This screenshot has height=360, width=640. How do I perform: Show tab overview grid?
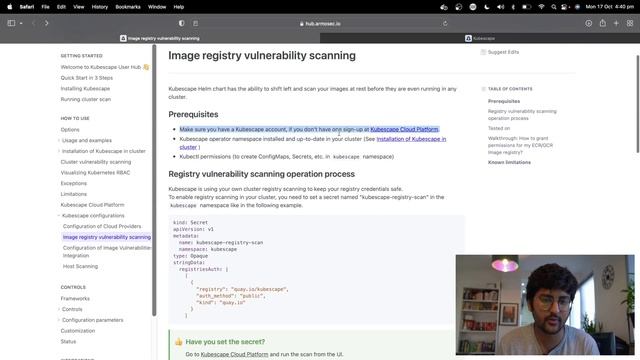coord(630,23)
